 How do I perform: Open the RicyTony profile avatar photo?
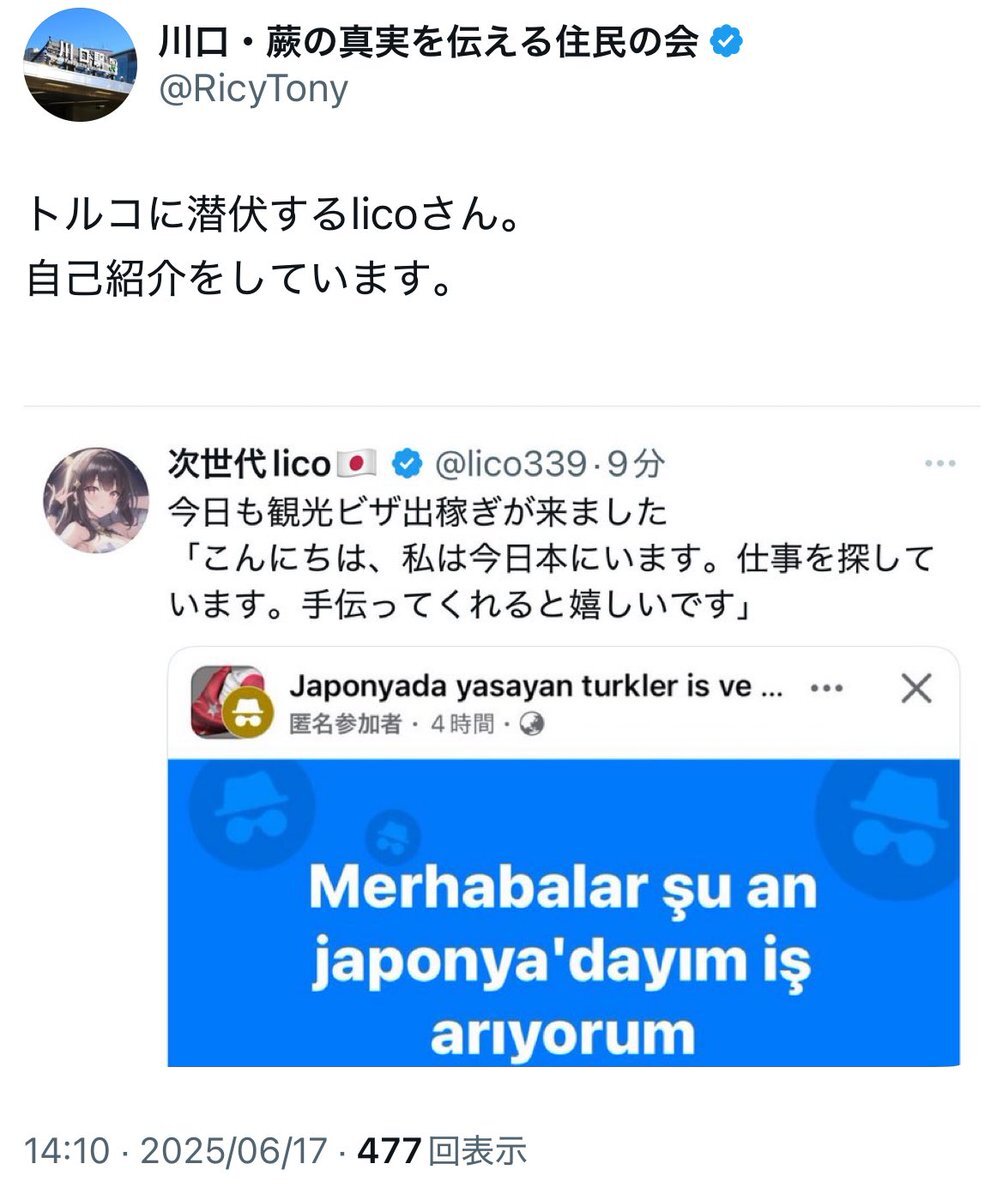point(79,64)
